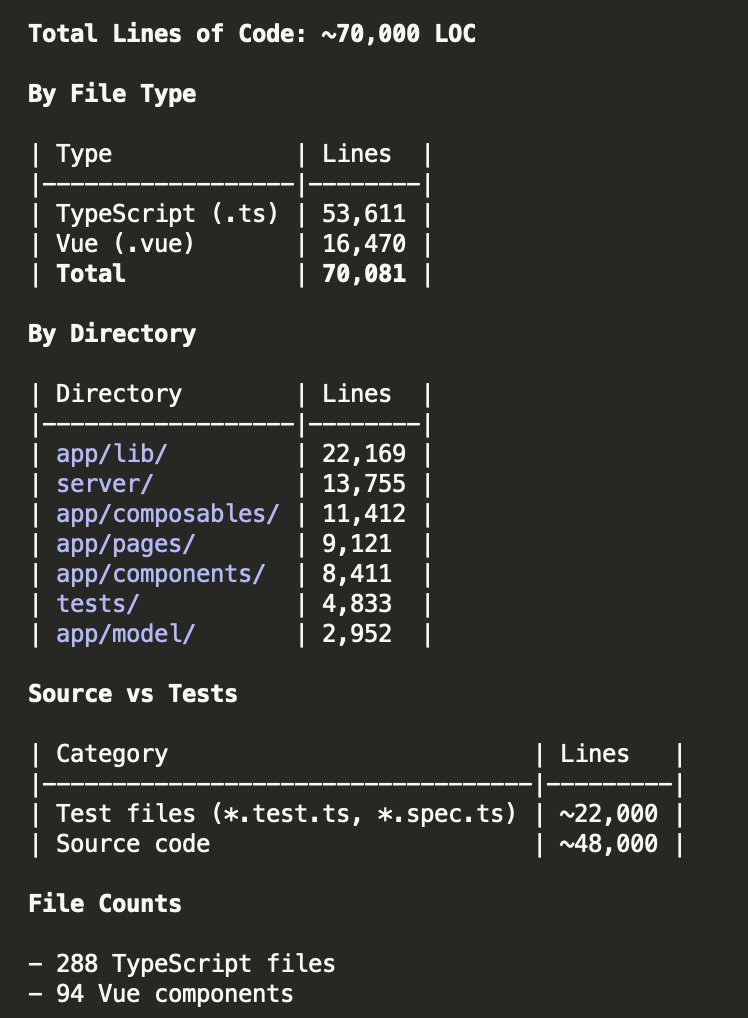Open the tests/ directory link
The height and width of the screenshot is (1018, 748).
(97, 604)
